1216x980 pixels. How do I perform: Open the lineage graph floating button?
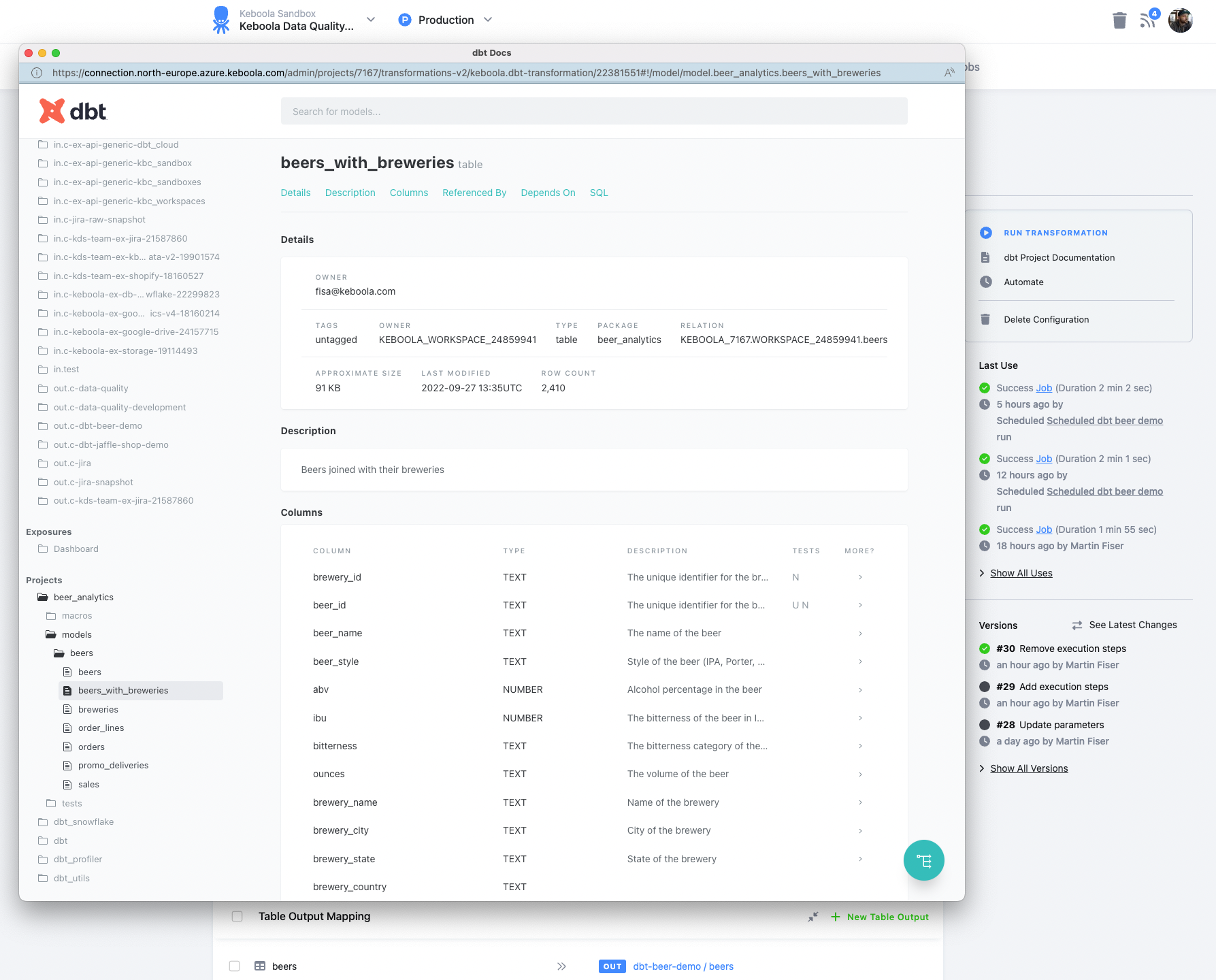click(x=923, y=860)
